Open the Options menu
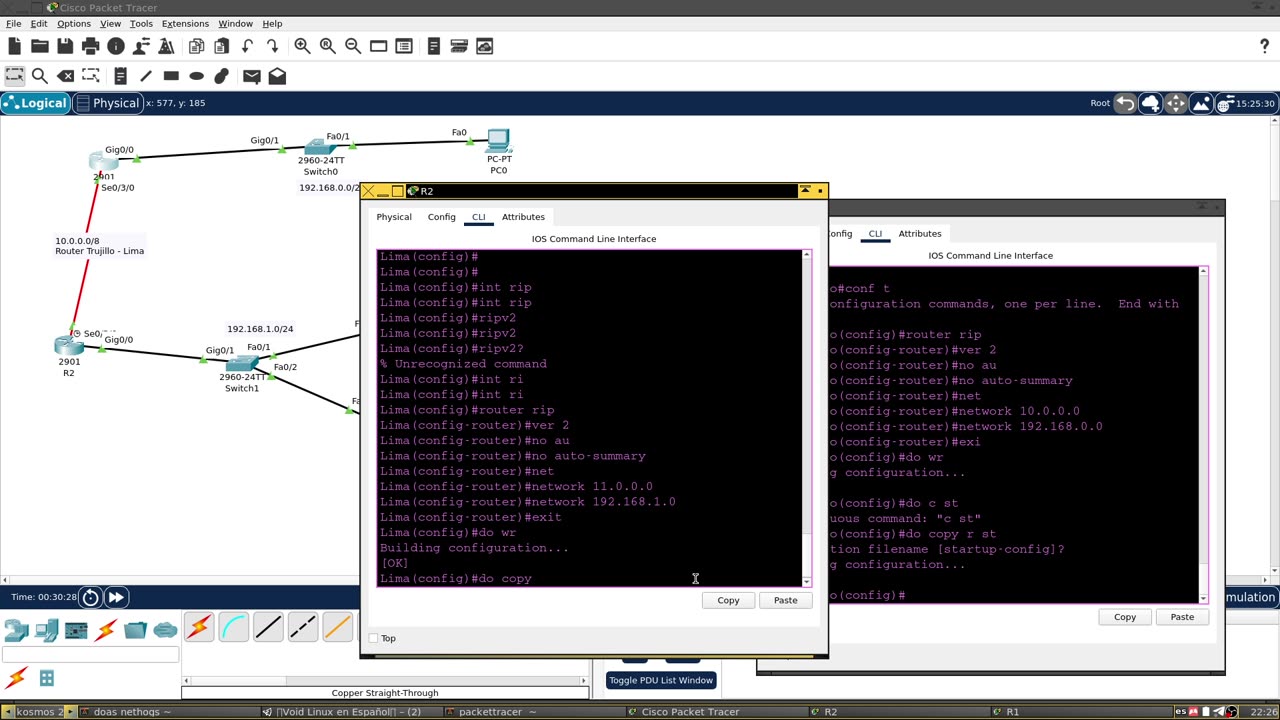The width and height of the screenshot is (1280, 720). pyautogui.click(x=73, y=23)
